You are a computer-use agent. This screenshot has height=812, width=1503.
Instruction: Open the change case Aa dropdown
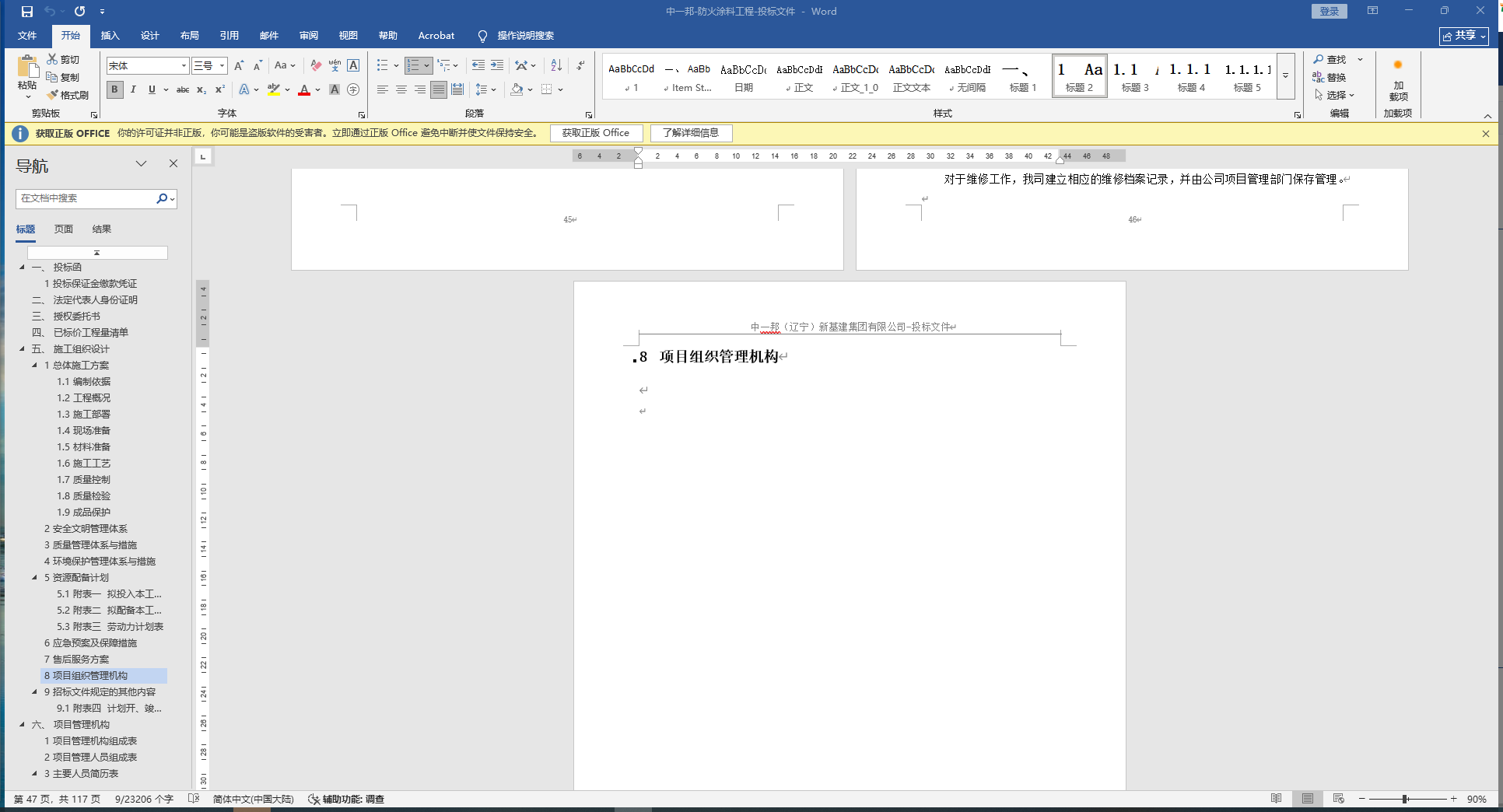click(x=285, y=66)
